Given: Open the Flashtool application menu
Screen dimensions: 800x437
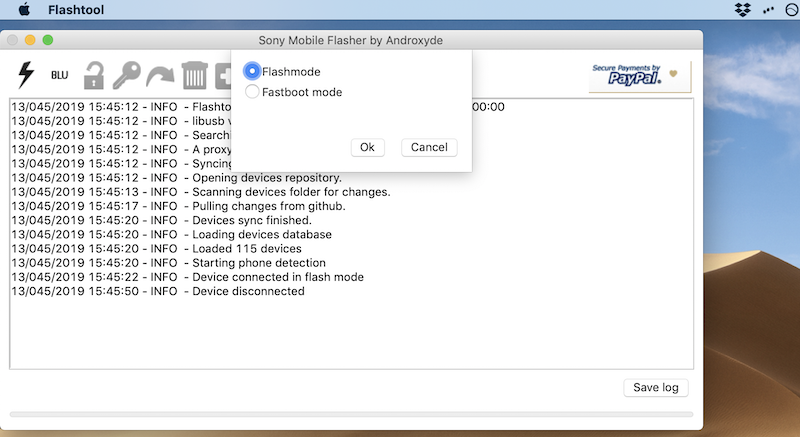Looking at the screenshot, I should [x=80, y=10].
